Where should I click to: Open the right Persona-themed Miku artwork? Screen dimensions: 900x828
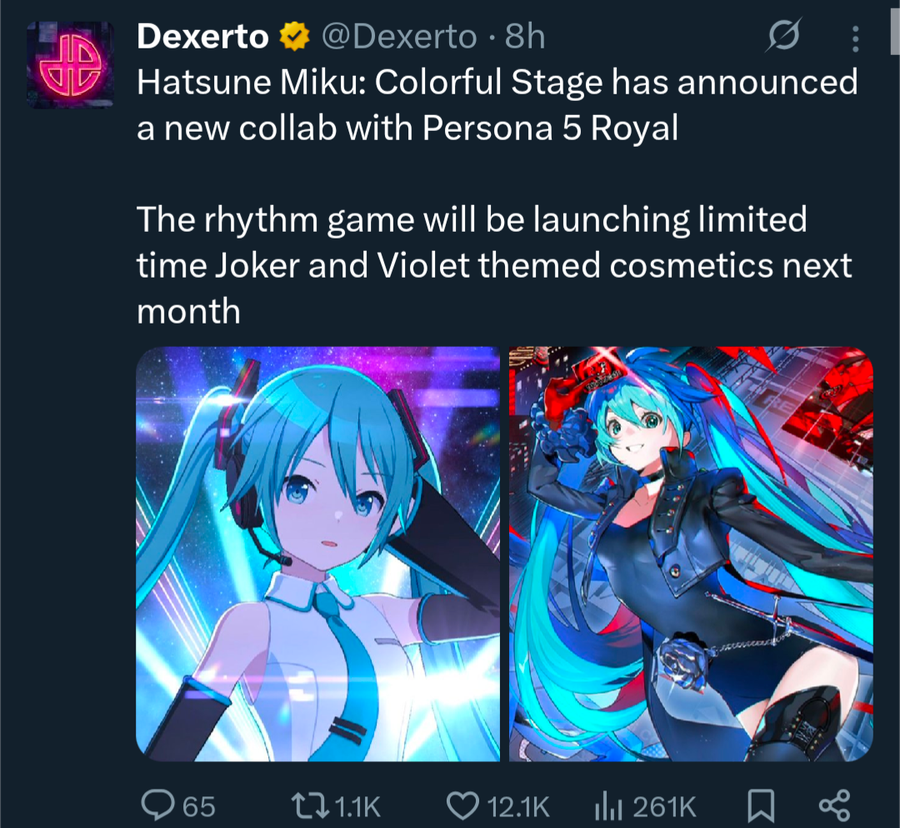click(x=691, y=554)
